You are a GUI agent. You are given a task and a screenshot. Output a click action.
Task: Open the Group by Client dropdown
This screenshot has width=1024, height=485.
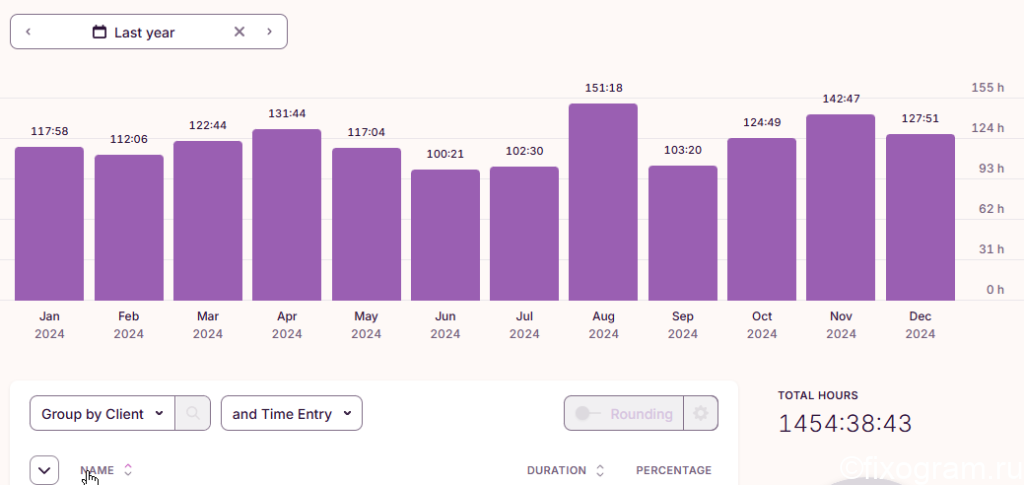pyautogui.click(x=103, y=413)
